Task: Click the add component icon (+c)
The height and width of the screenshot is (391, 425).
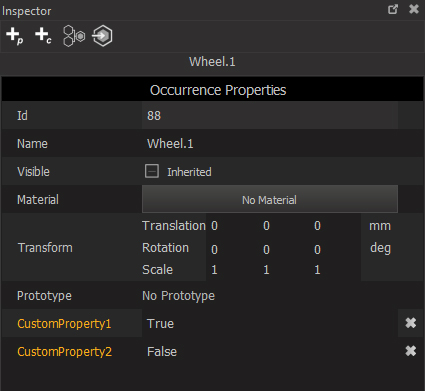Action: 43,36
